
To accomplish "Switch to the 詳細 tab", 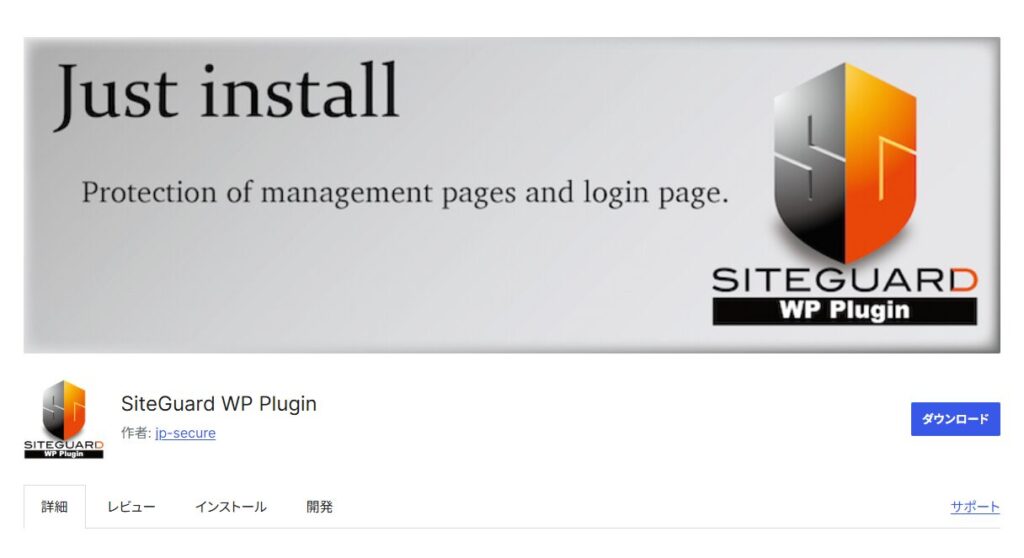I will [54, 506].
